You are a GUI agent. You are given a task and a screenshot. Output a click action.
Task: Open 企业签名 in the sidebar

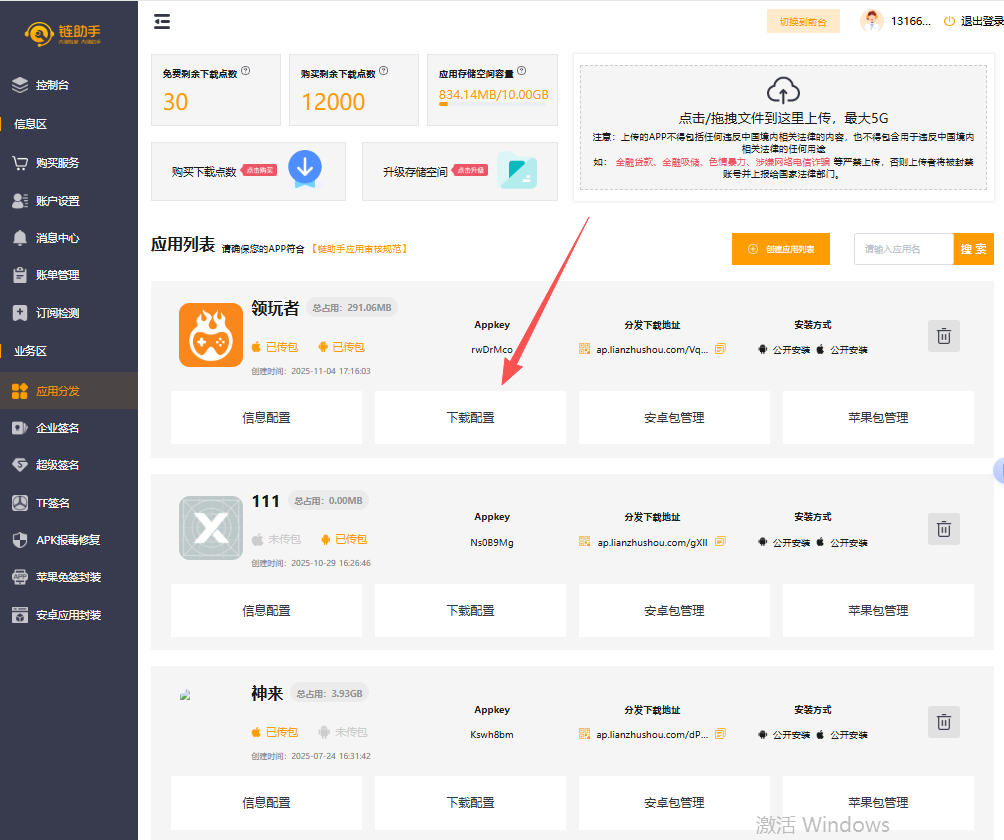click(x=57, y=428)
